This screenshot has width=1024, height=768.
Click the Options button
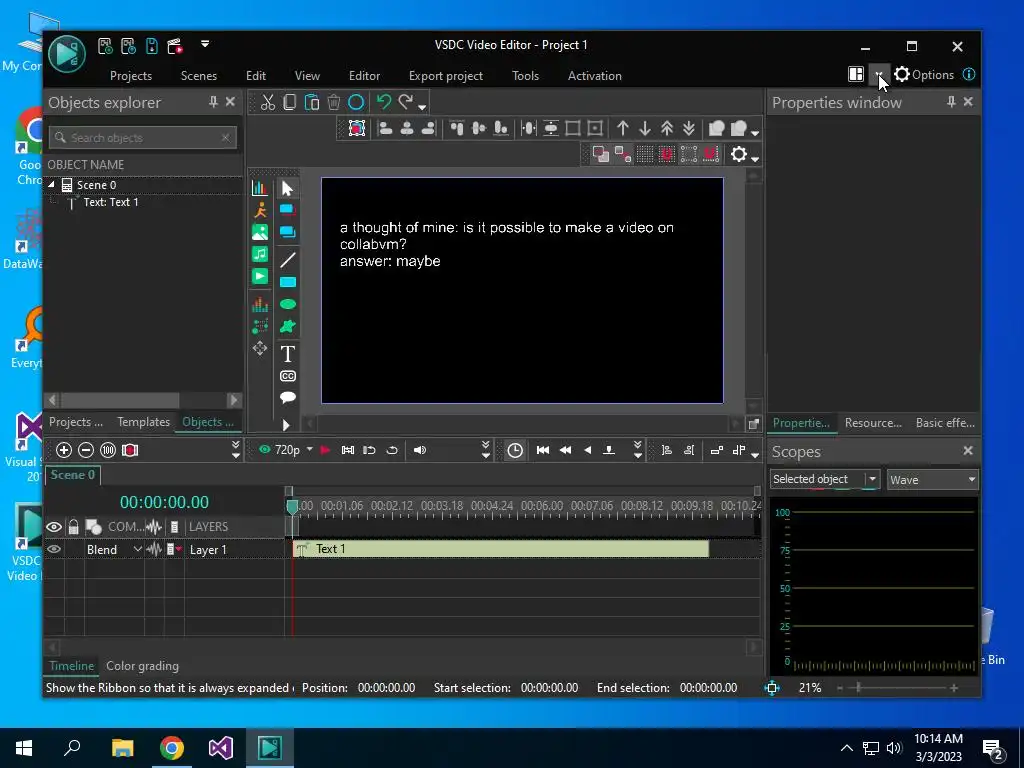924,74
